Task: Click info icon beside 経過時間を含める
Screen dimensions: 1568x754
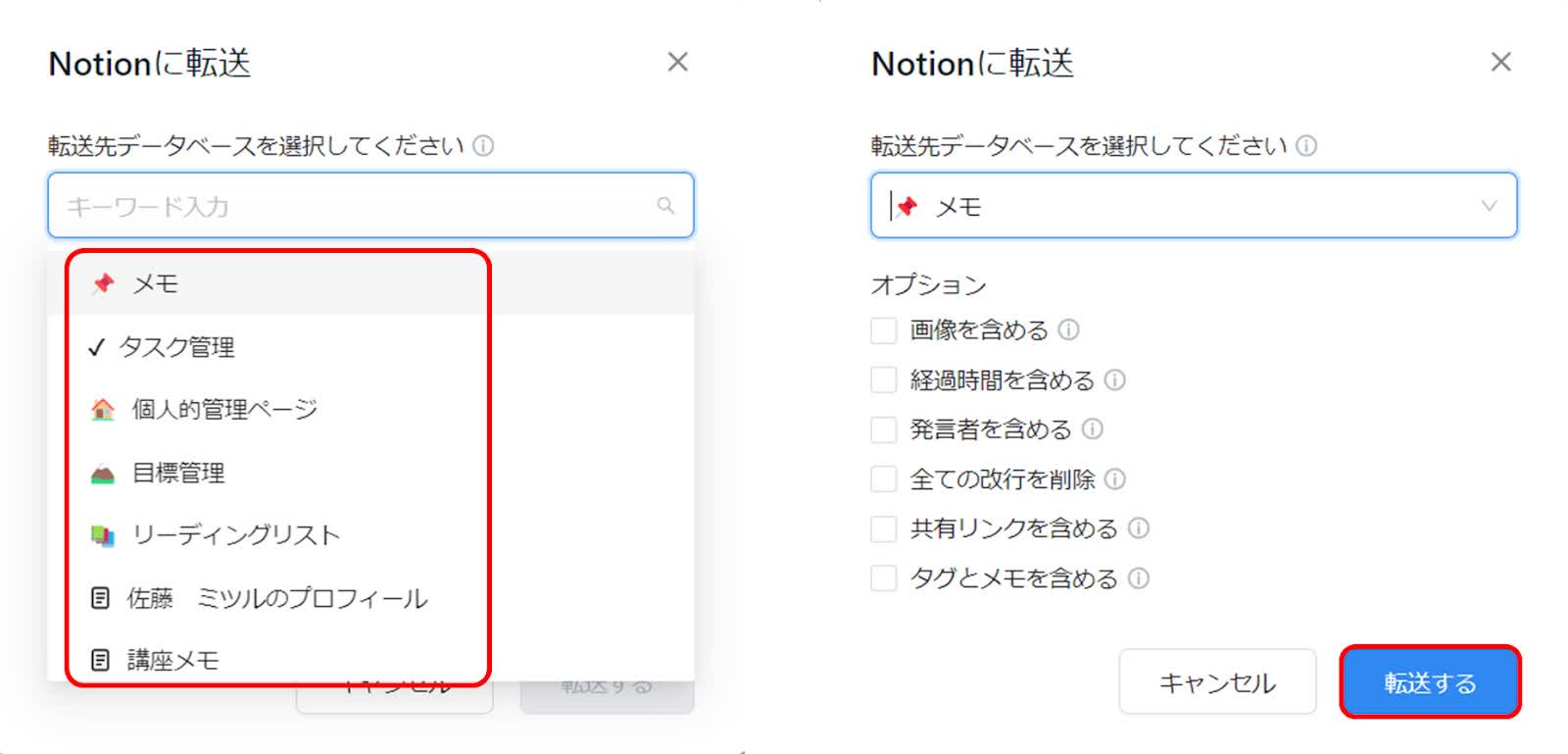Action: click(1115, 379)
